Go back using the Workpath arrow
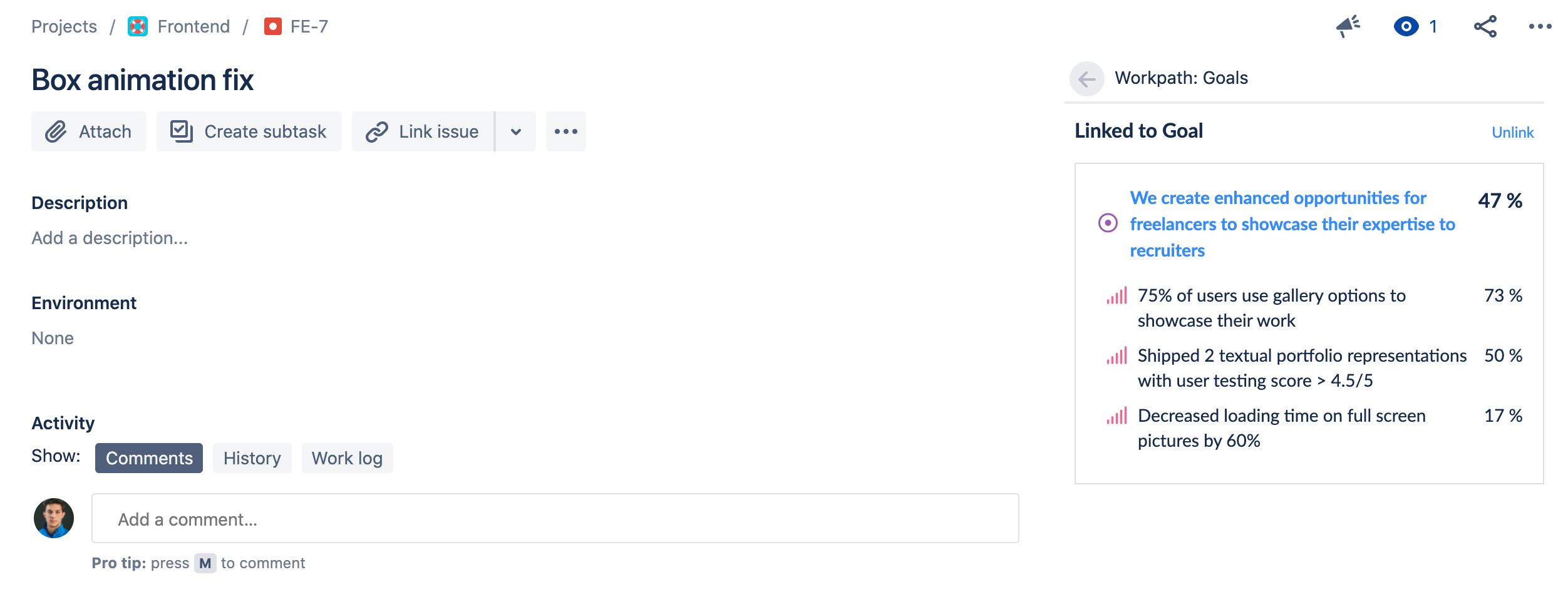Image resolution: width=1568 pixels, height=597 pixels. pos(1086,79)
